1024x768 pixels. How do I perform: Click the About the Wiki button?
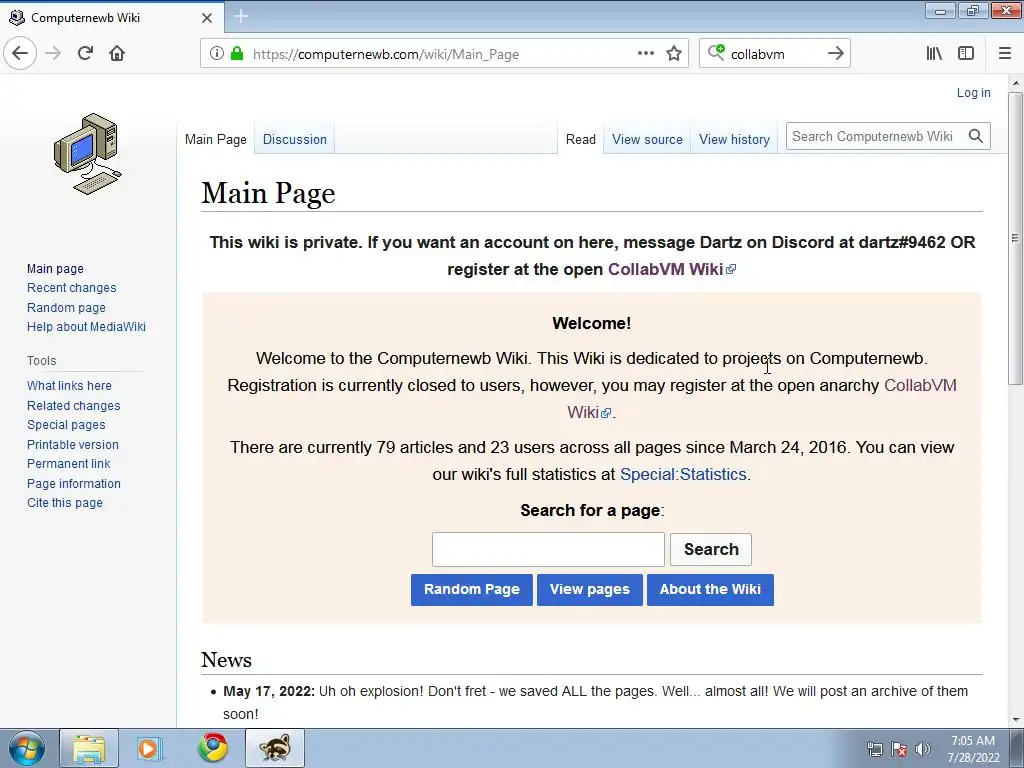[x=710, y=590]
